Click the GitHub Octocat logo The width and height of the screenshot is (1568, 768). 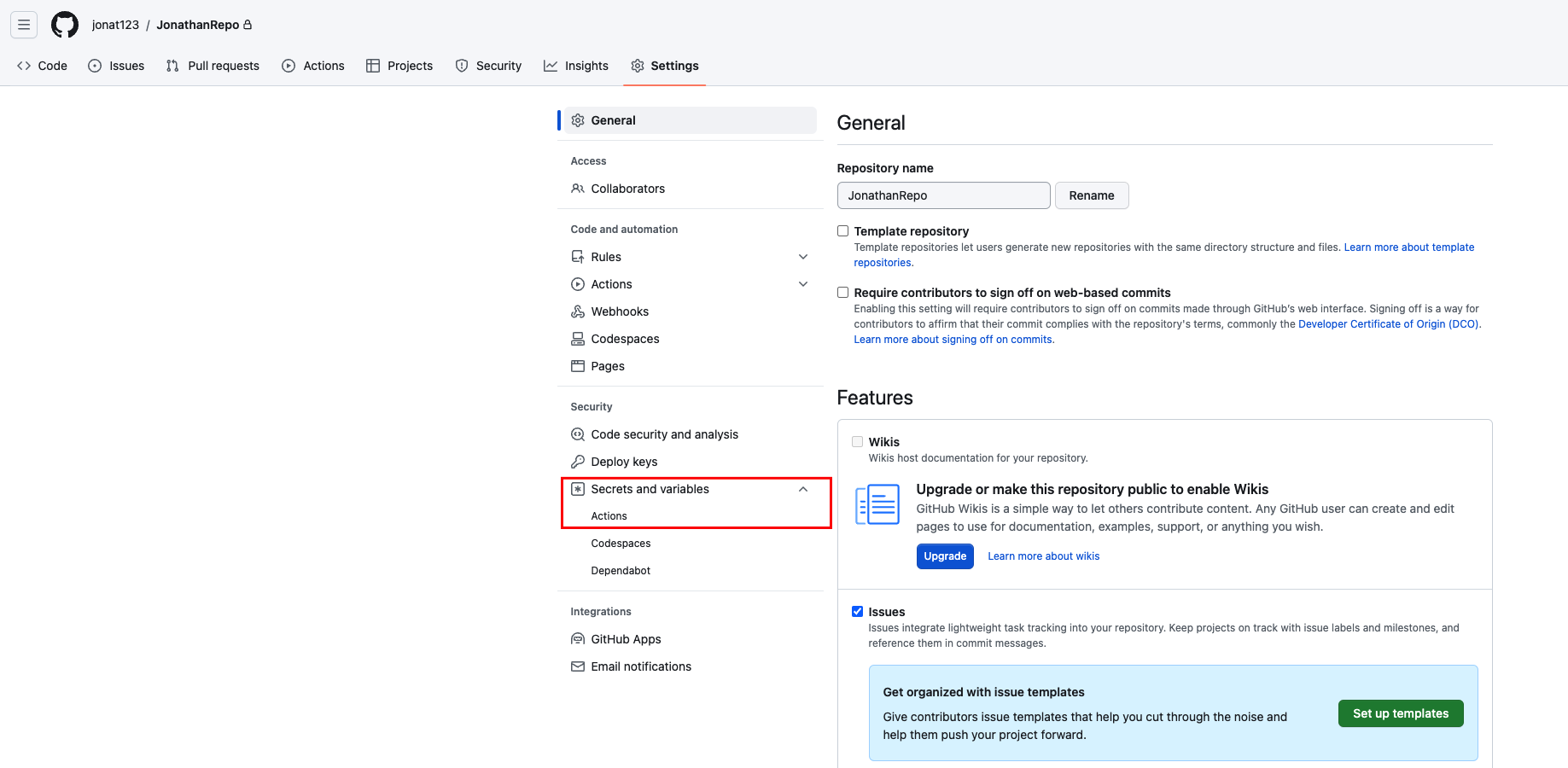(x=65, y=25)
